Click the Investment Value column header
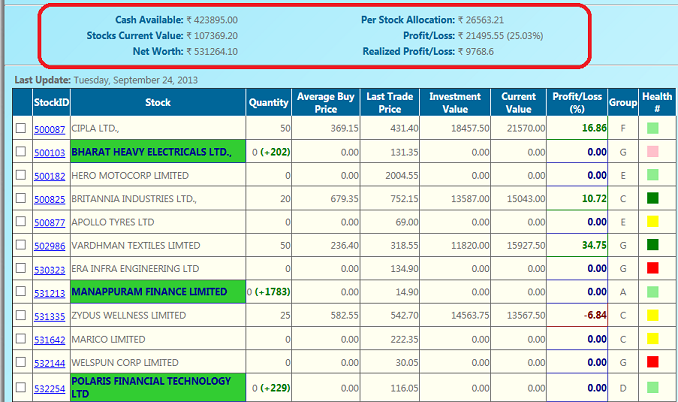 click(455, 102)
